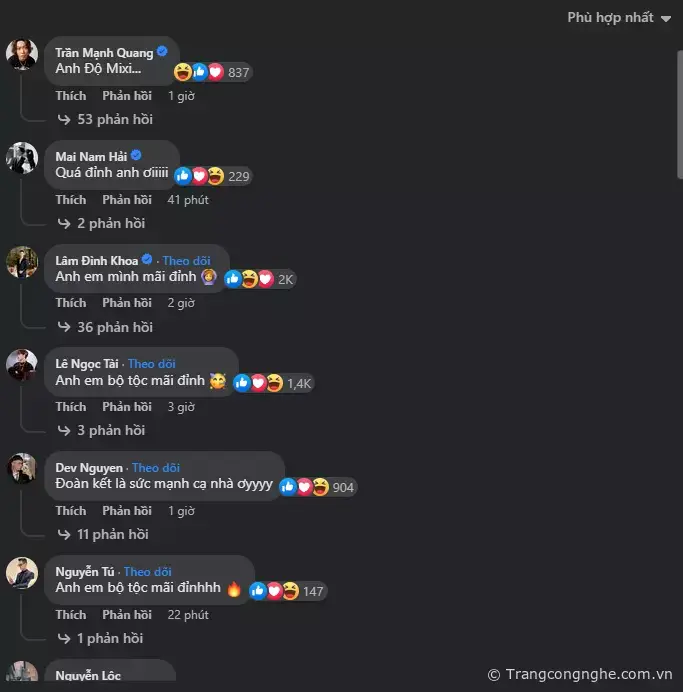Open the 904 reactions on Dev Nguyen's comment
The image size is (683, 692).
(x=318, y=487)
